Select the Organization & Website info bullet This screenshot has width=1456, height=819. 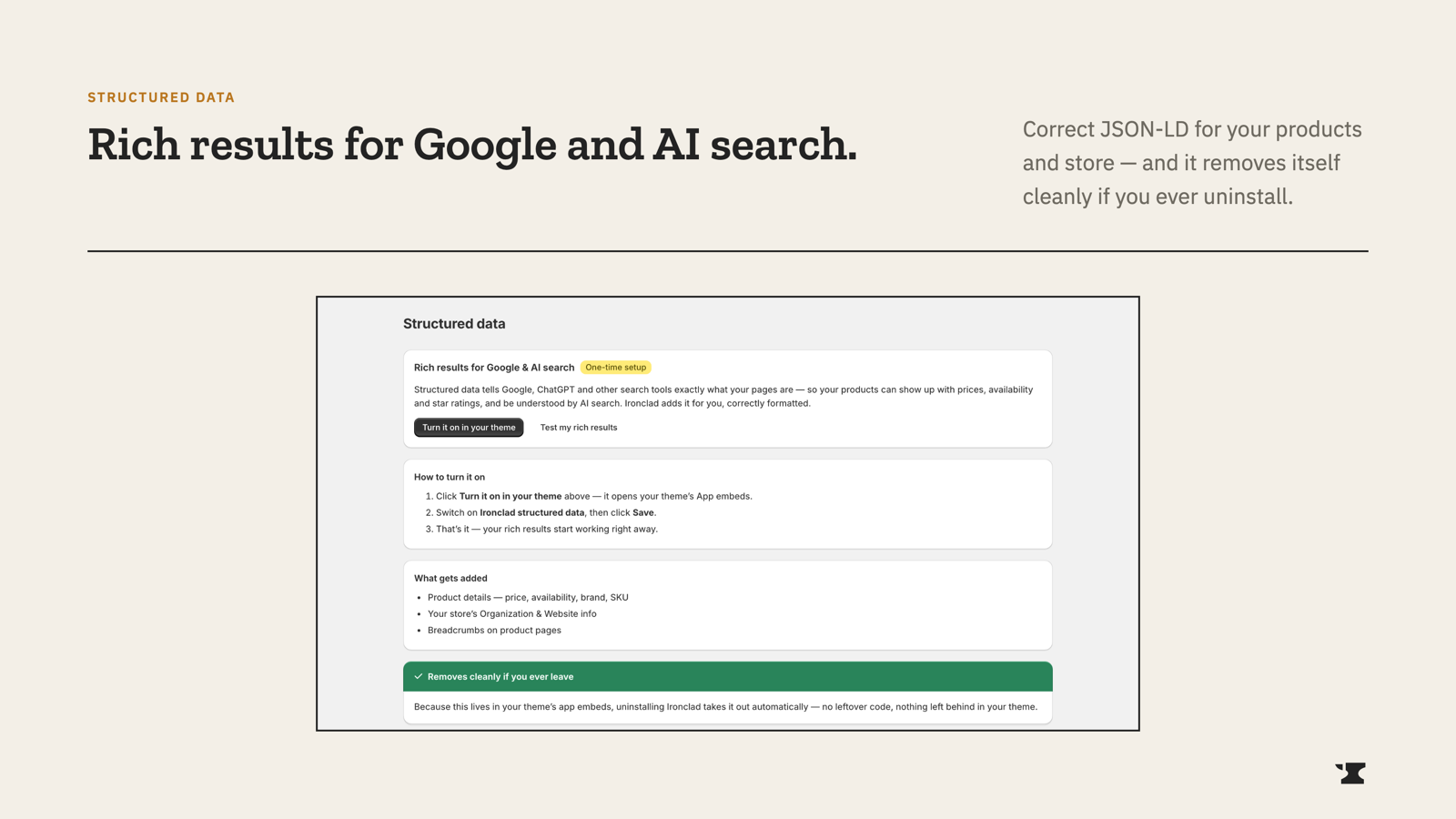point(512,613)
